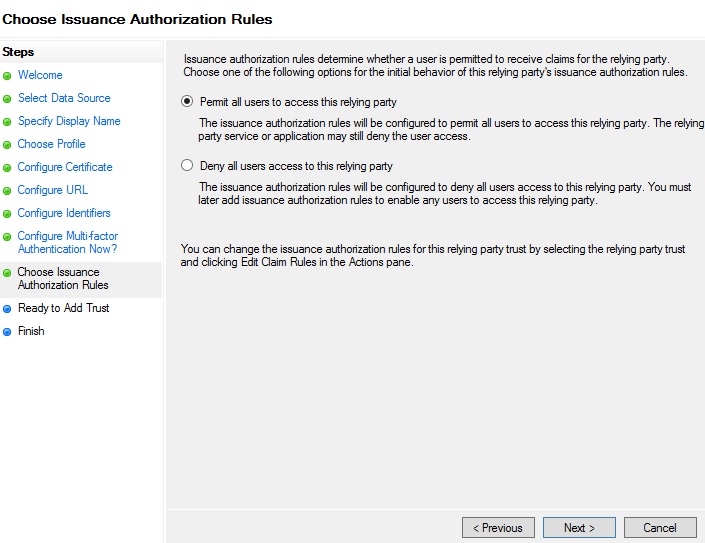This screenshot has height=543, width=705.
Task: Click green status dot next to Select Data Source
Action: coord(8,99)
